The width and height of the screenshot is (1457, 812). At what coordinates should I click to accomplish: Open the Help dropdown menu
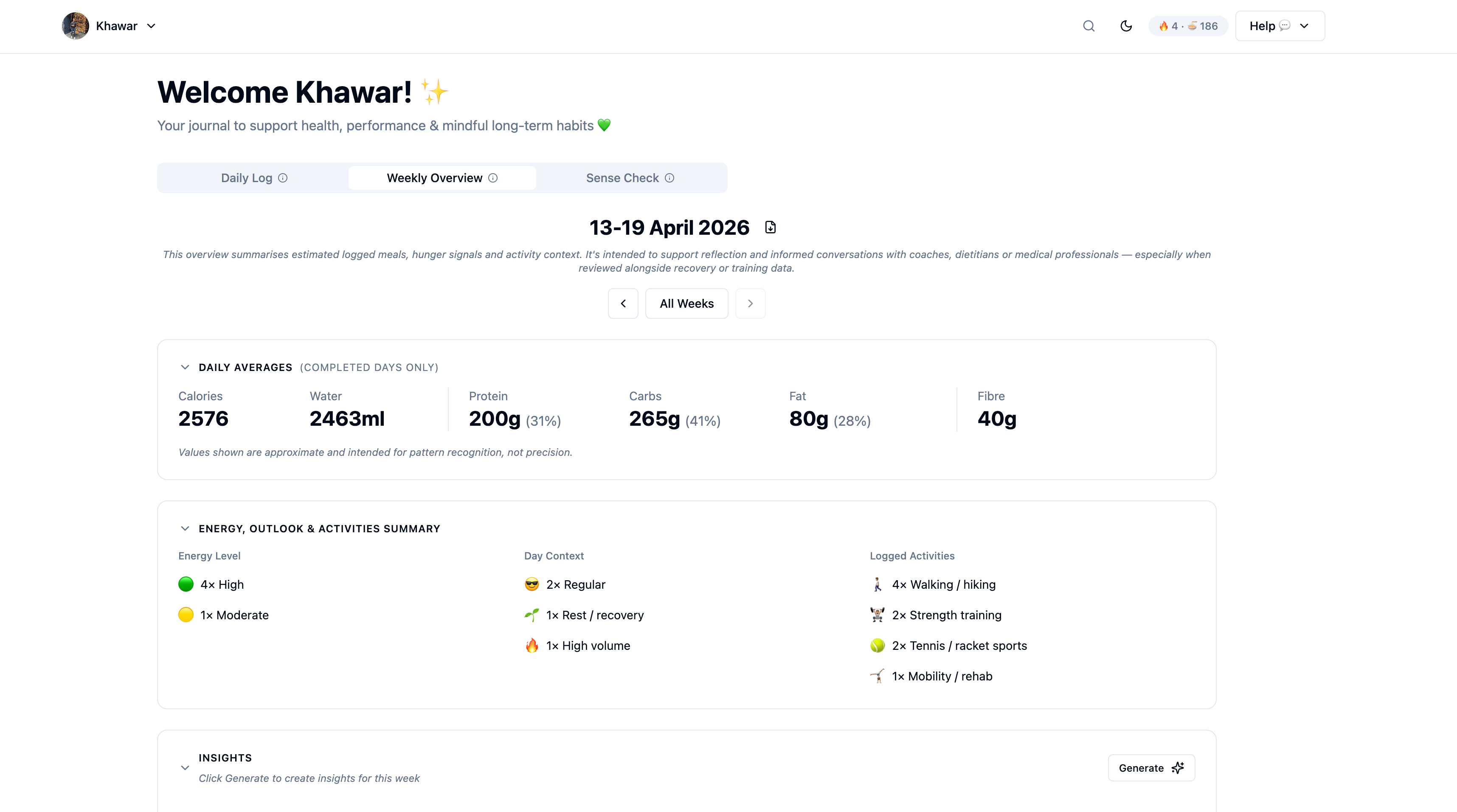click(1280, 26)
